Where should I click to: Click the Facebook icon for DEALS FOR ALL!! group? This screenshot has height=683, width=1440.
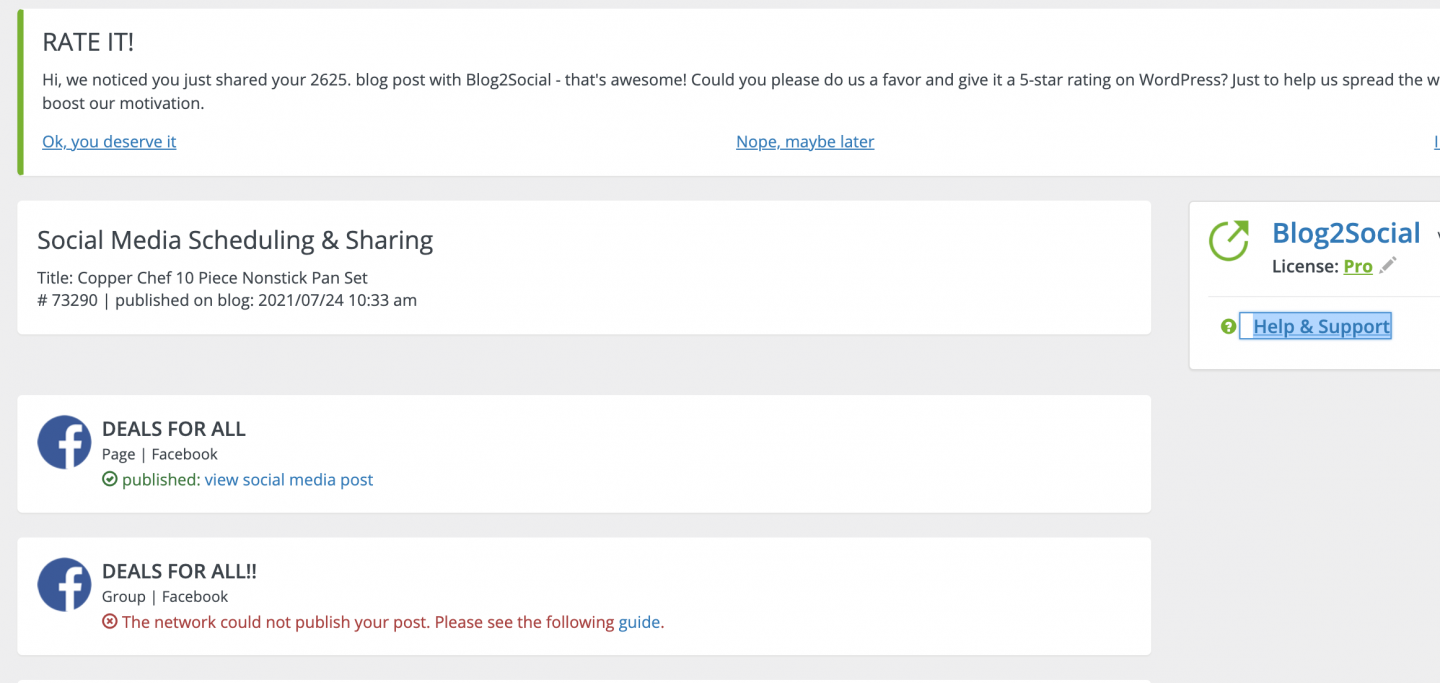pyautogui.click(x=64, y=584)
